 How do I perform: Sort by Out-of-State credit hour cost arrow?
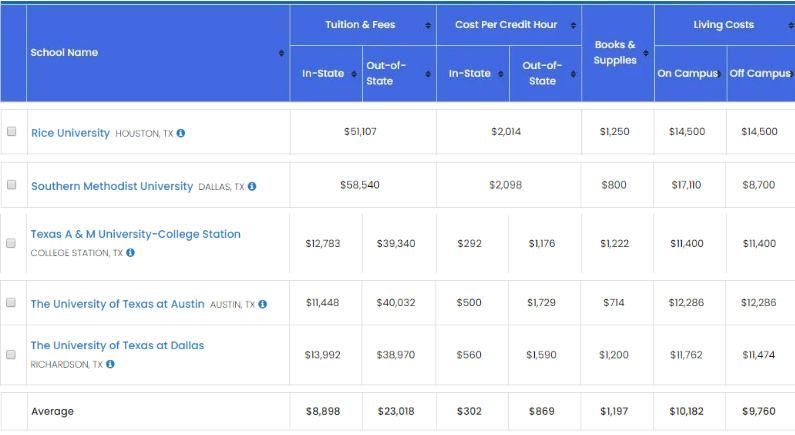(573, 74)
